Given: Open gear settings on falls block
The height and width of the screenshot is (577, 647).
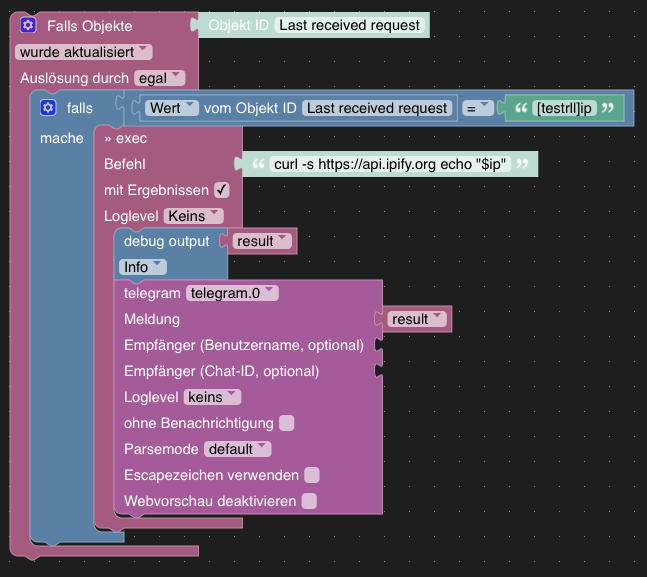Looking at the screenshot, I should pos(48,108).
